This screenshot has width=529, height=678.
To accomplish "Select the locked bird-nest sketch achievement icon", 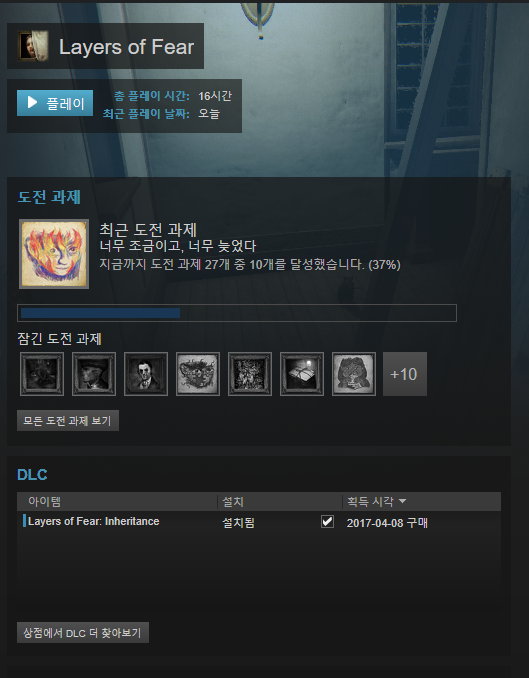I will 198,374.
